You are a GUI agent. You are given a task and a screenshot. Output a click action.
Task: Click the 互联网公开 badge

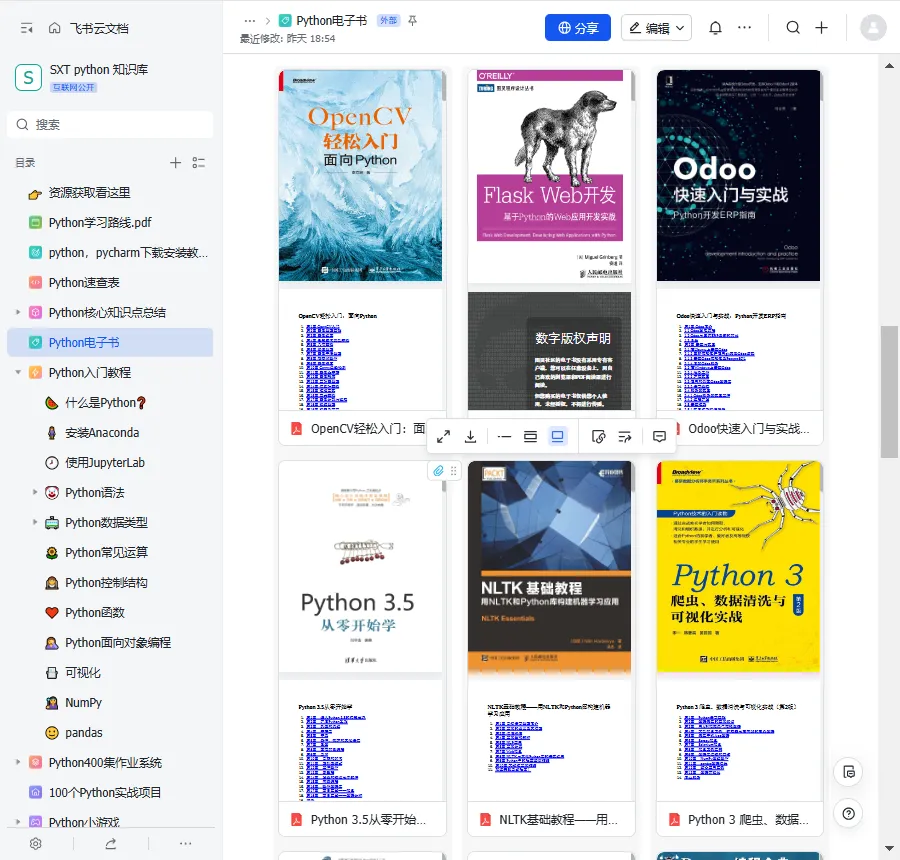73,87
